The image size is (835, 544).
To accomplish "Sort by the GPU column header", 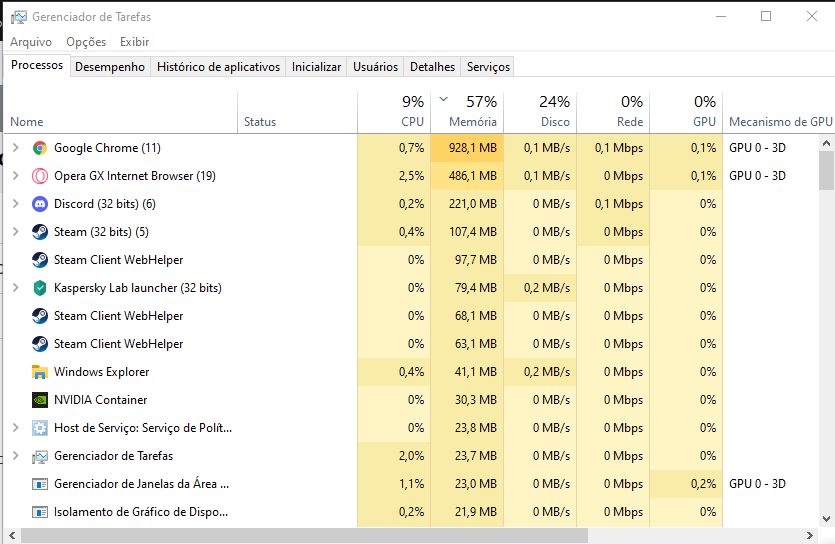I will 686,112.
